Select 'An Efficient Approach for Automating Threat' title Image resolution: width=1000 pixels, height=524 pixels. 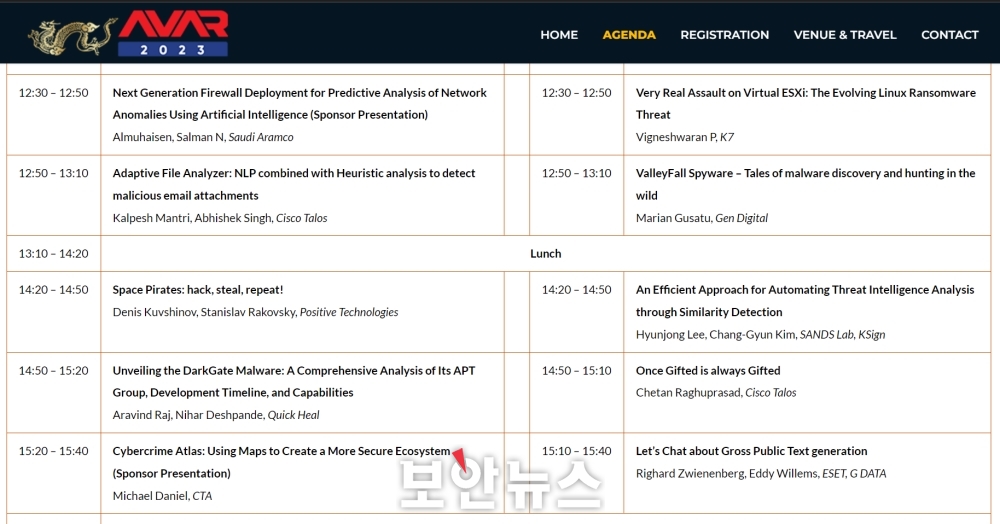tap(805, 301)
